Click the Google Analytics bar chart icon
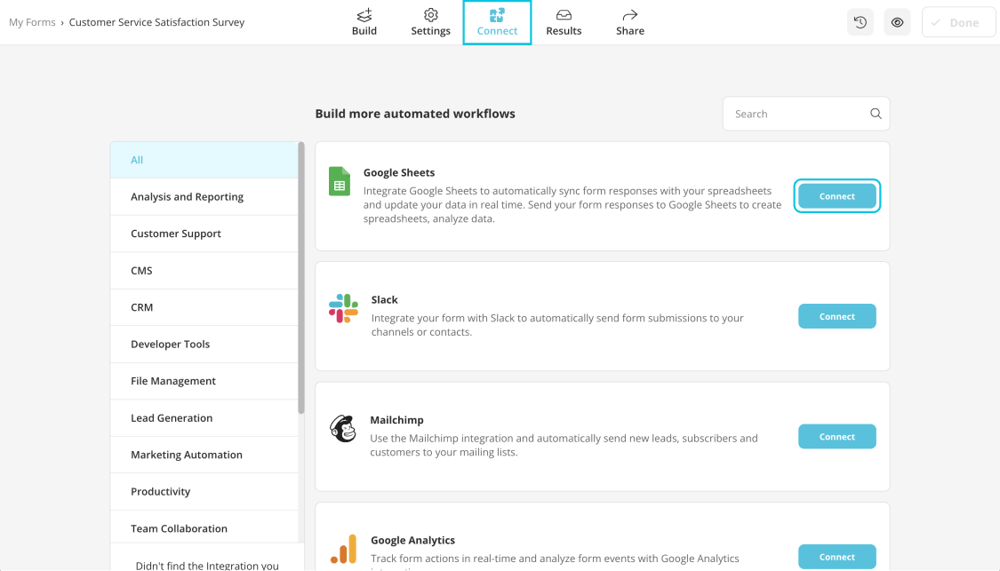The width and height of the screenshot is (1000, 571). pos(343,549)
